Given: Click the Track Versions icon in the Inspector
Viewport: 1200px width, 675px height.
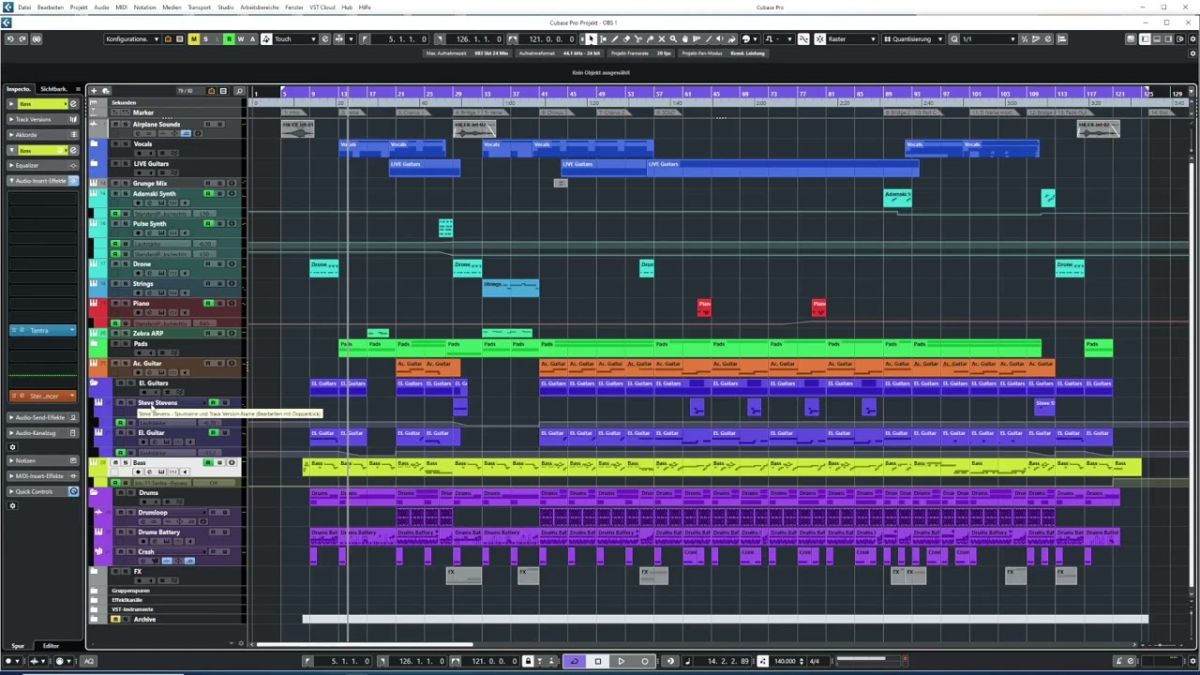Looking at the screenshot, I should (x=75, y=119).
